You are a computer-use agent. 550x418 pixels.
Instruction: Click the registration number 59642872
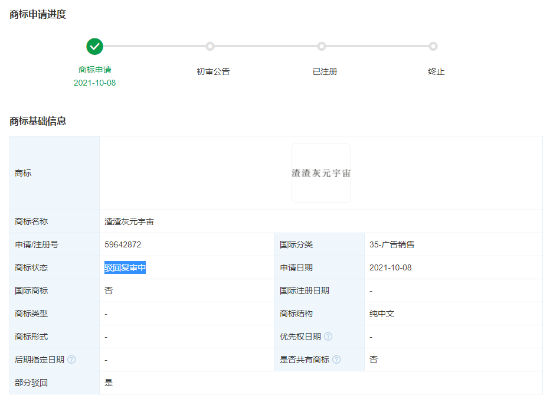click(123, 244)
